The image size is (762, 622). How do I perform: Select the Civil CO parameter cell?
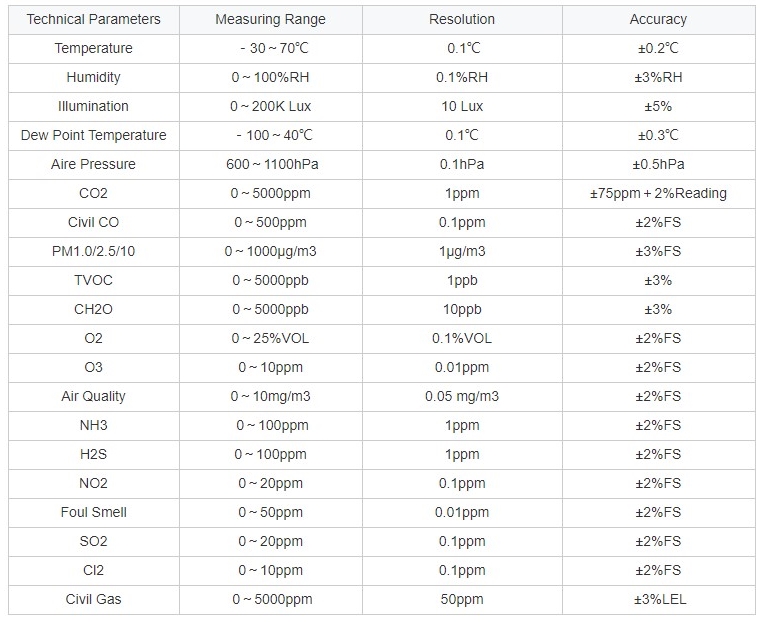pyautogui.click(x=93, y=222)
